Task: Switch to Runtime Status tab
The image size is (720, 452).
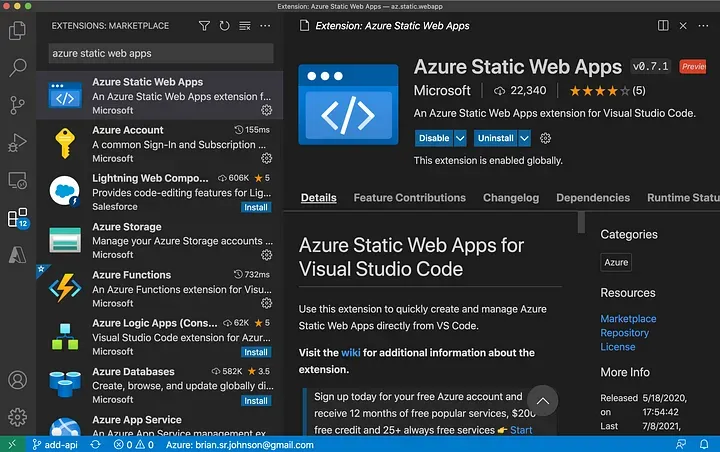Action: [683, 198]
